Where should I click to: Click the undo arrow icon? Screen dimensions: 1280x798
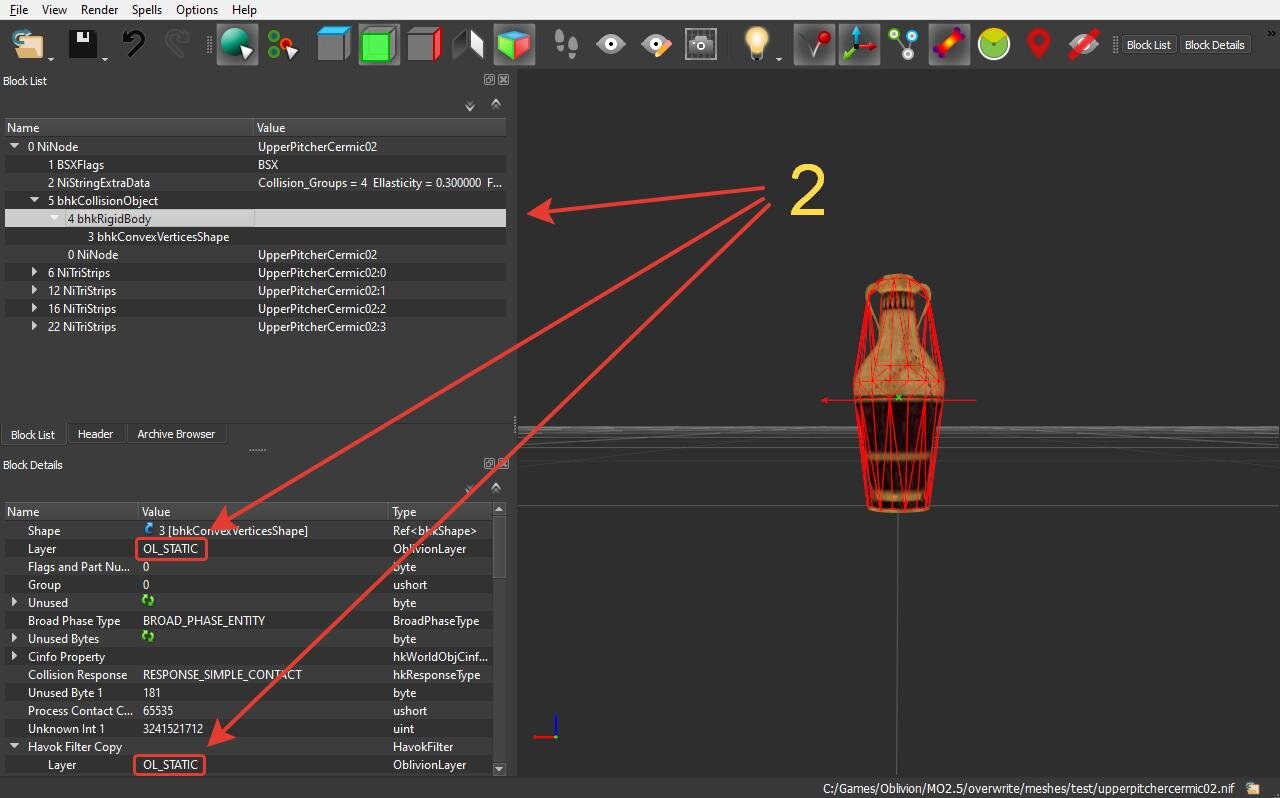(134, 44)
